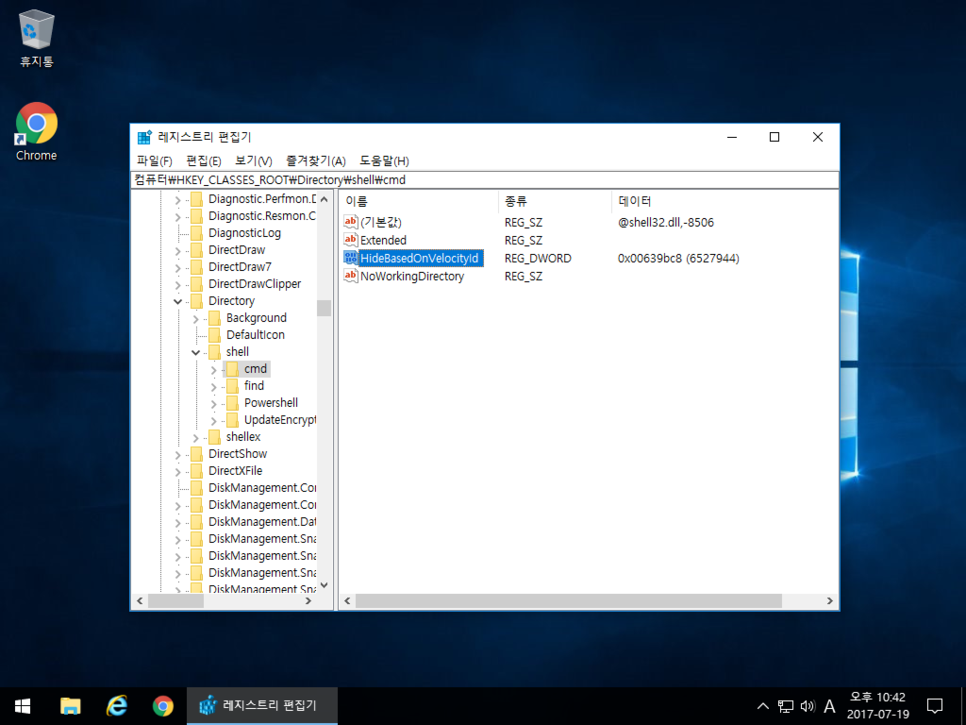Click the DefaultIcon folder icon
966x725 pixels.
tap(214, 335)
